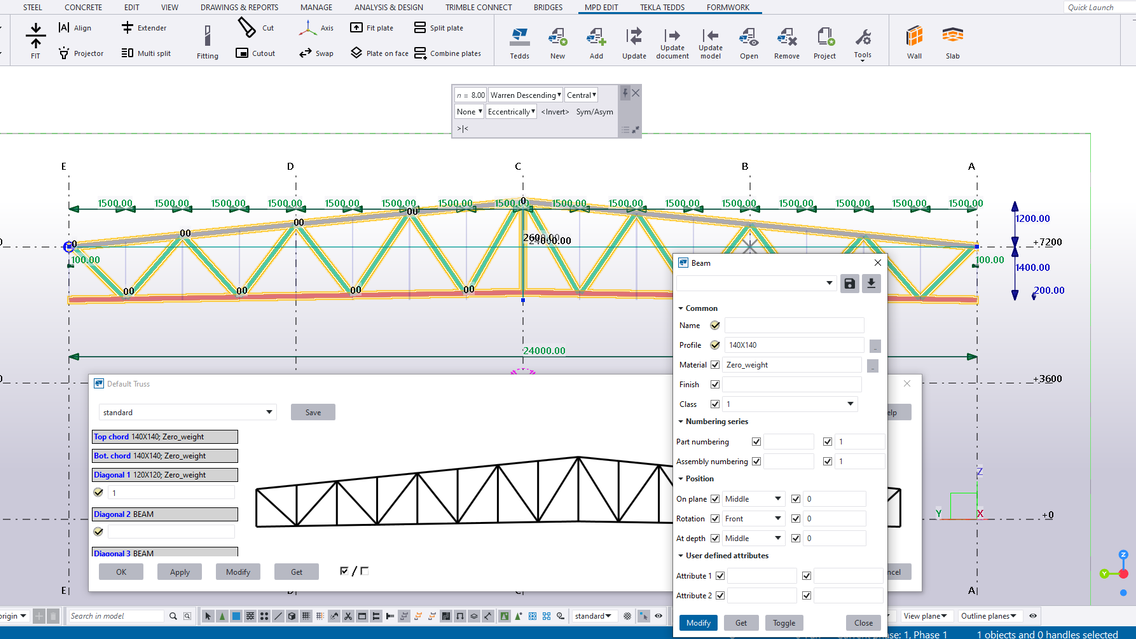Open the standard dropdown in Default Truss

(187, 412)
